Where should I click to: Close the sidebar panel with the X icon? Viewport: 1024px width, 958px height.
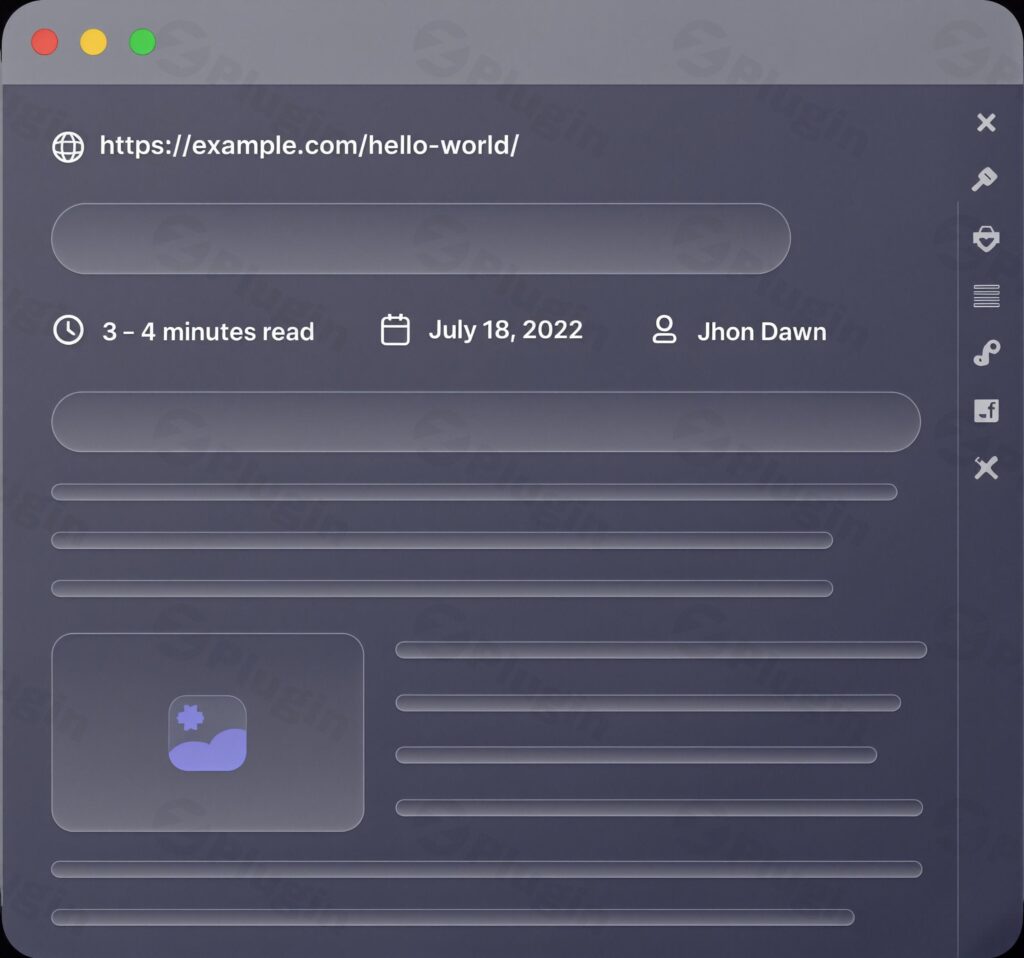click(986, 122)
